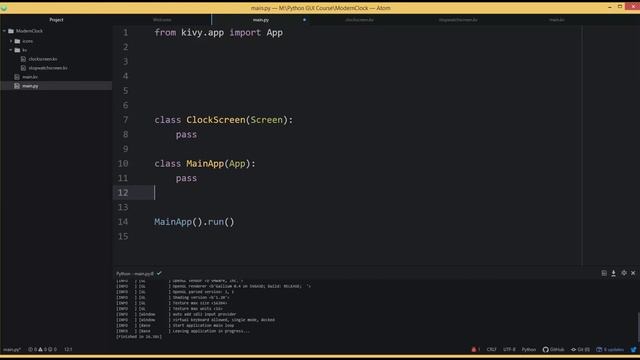Click 'Leaving application in progress' log line
640x360 pixels.
tap(211, 331)
